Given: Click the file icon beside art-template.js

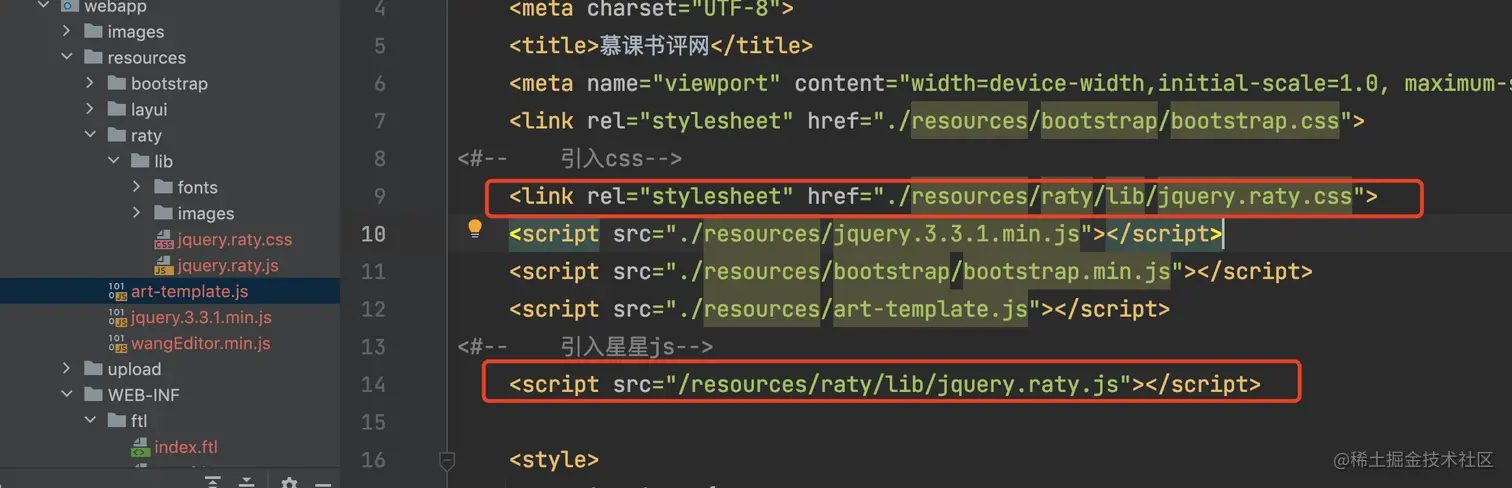Looking at the screenshot, I should point(117,292).
